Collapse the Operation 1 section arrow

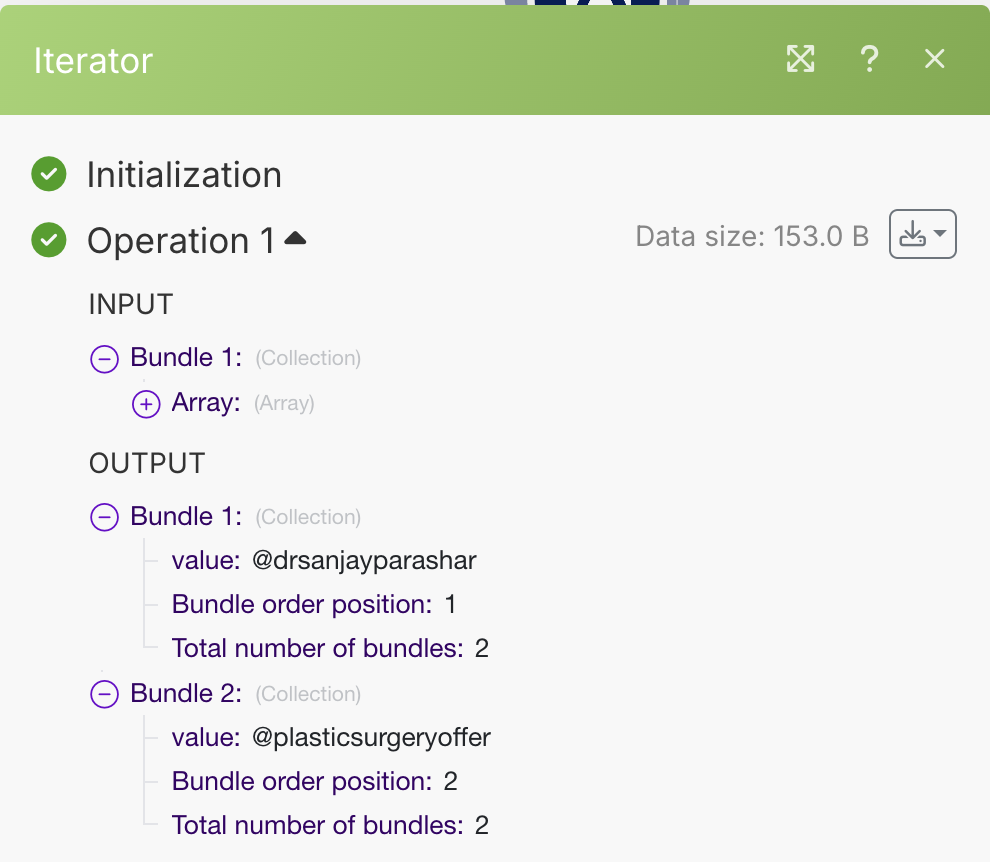295,239
